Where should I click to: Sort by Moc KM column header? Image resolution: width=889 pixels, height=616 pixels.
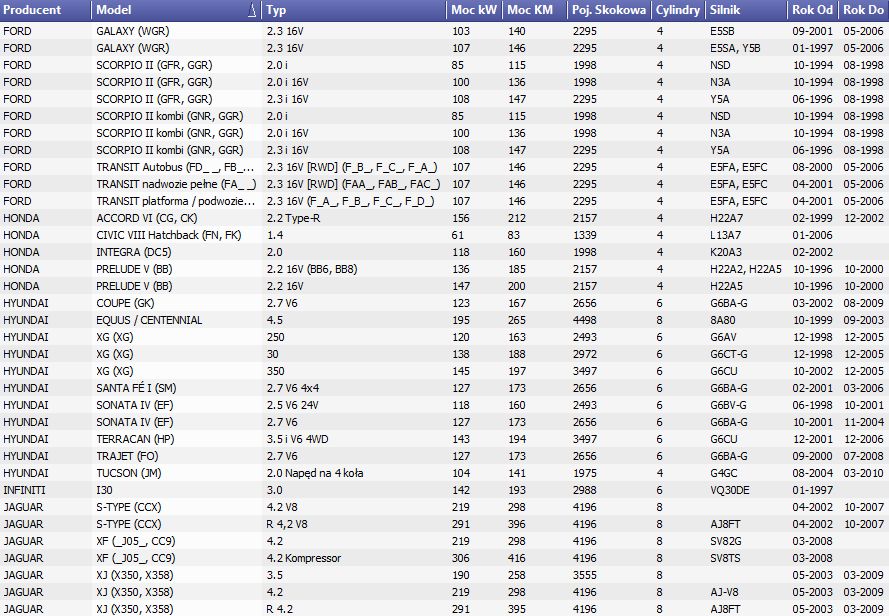coord(534,10)
